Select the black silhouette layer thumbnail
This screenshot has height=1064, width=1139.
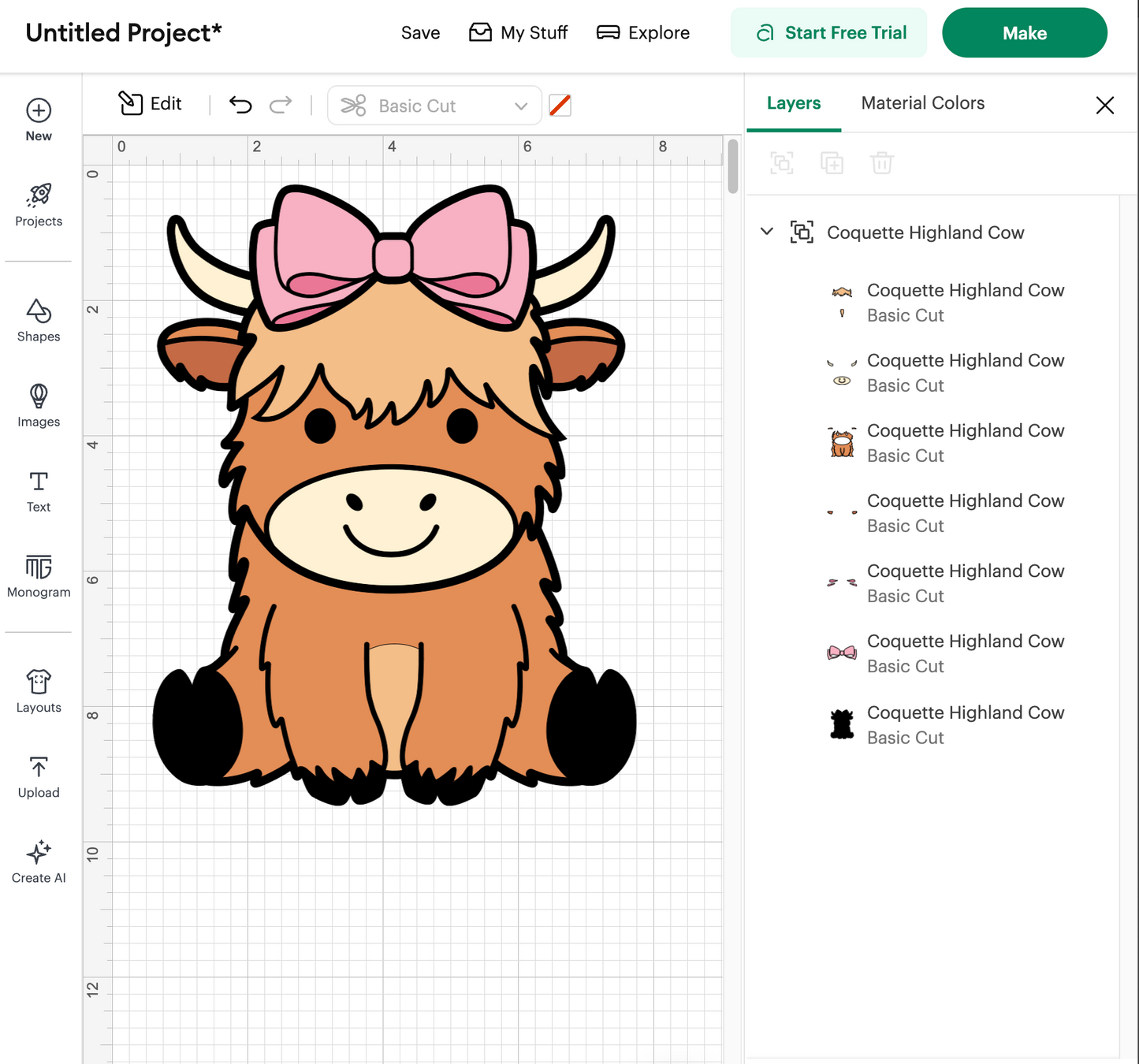click(x=842, y=724)
